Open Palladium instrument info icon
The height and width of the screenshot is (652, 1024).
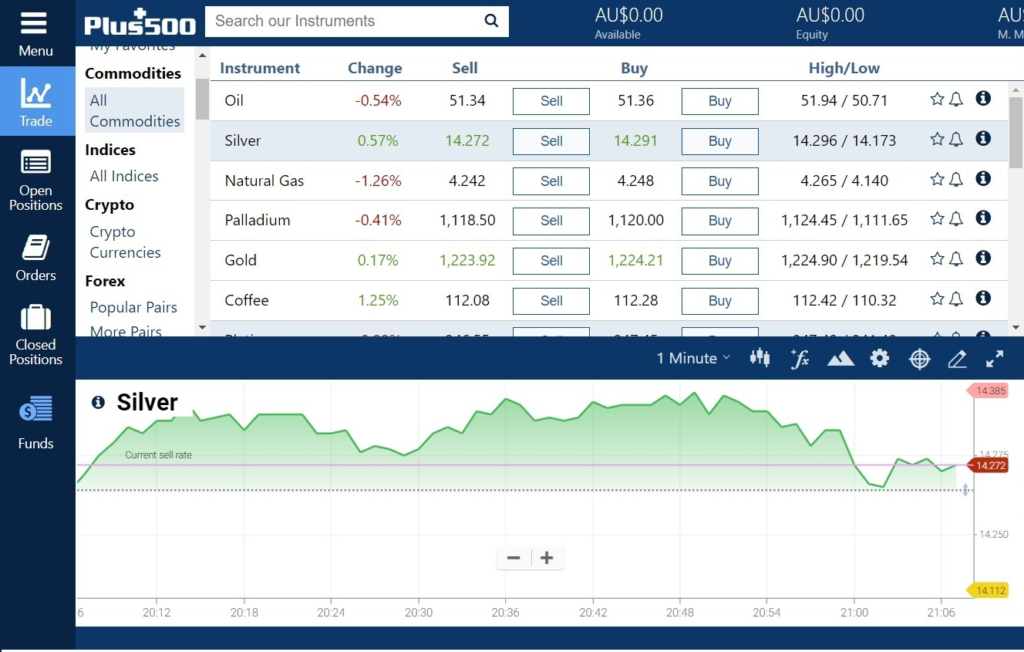pos(983,218)
